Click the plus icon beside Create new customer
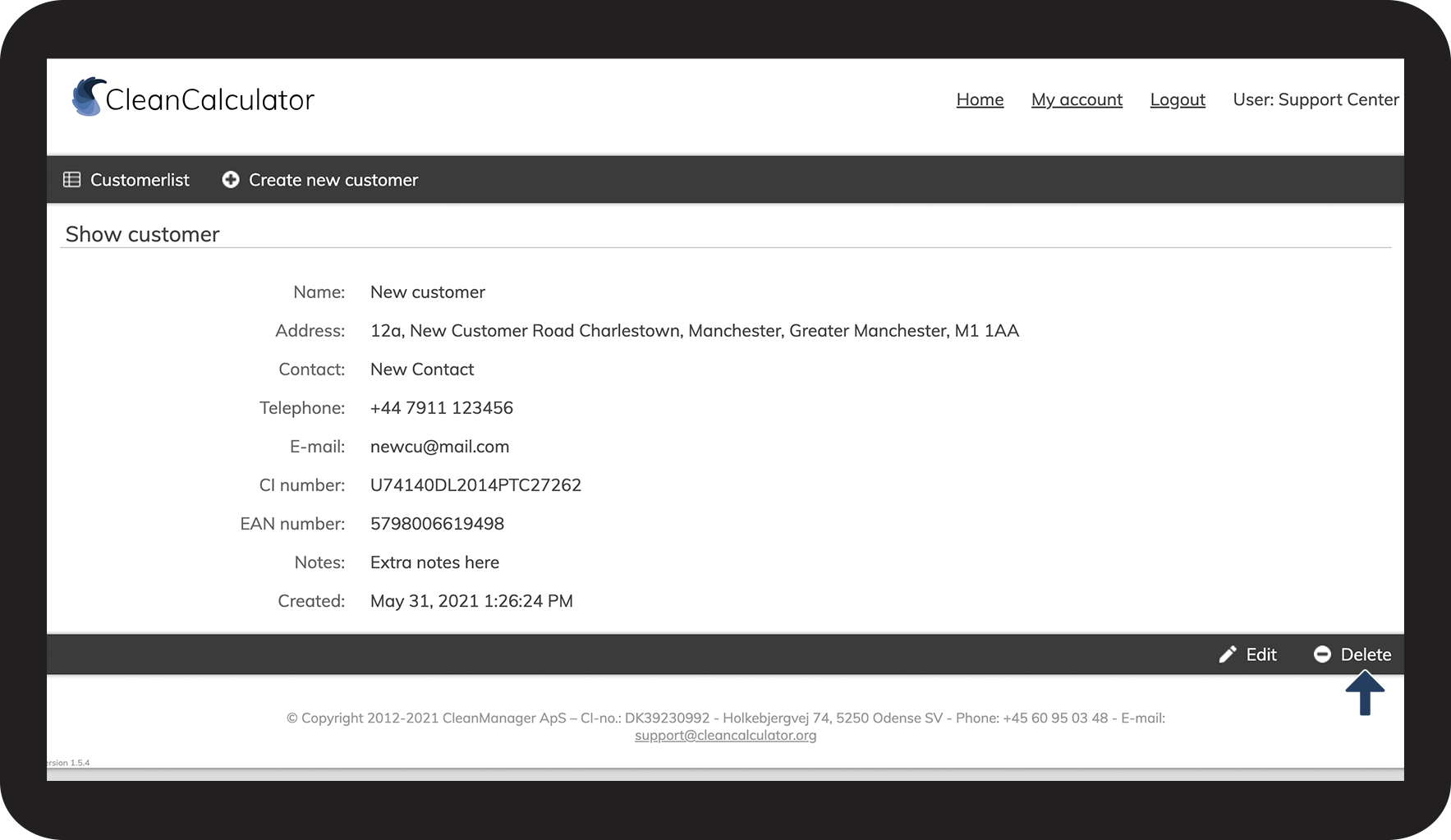Viewport: 1451px width, 840px height. click(231, 180)
